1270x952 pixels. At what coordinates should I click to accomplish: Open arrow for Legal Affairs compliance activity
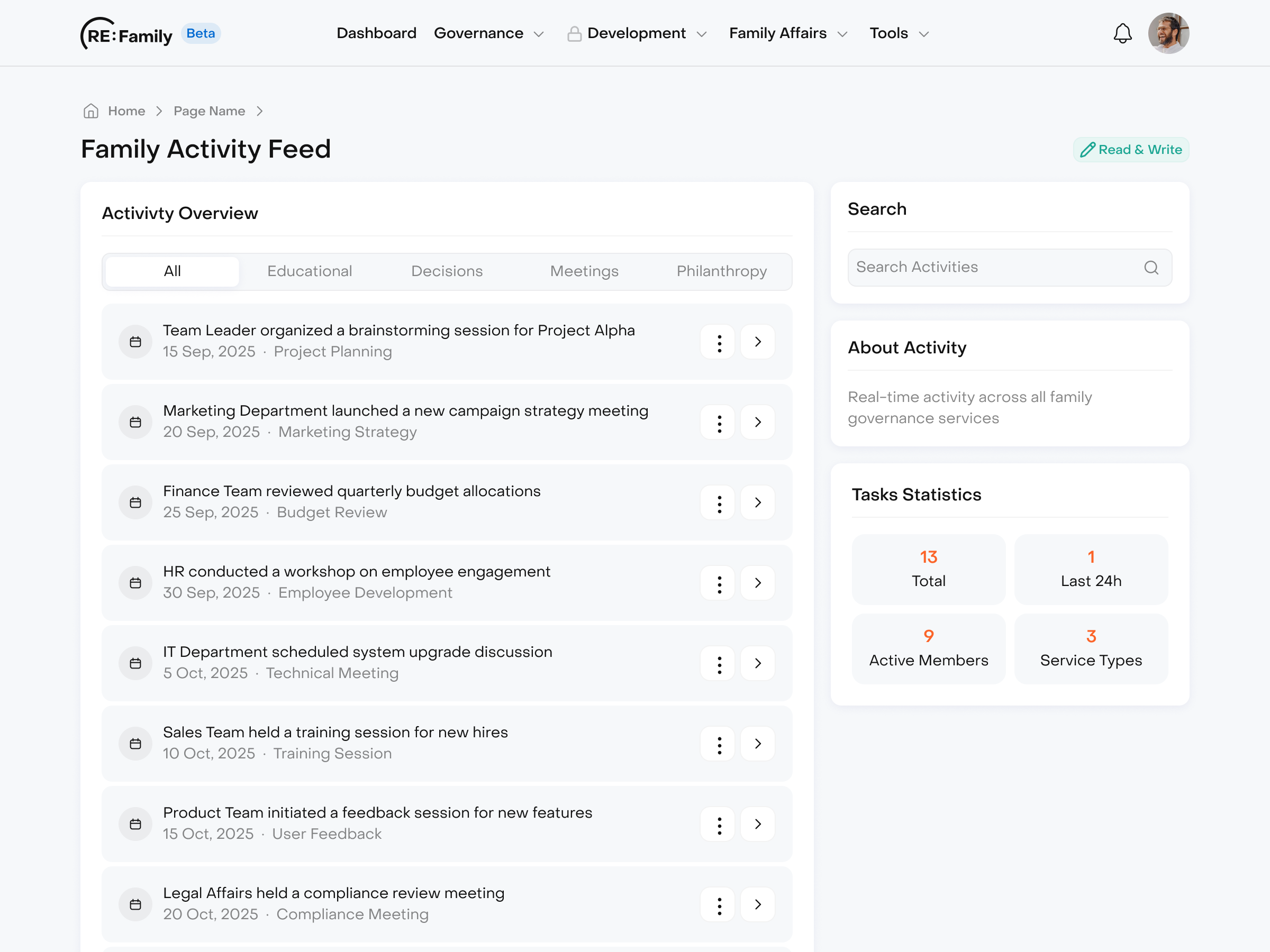tap(758, 905)
